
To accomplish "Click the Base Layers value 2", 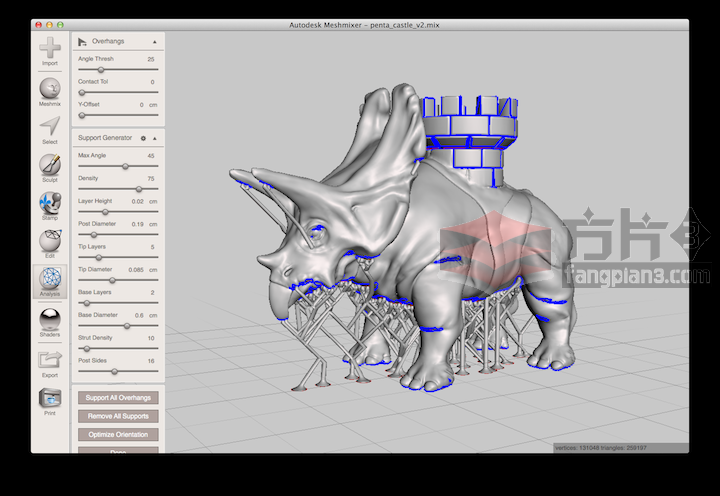I will pos(152,293).
